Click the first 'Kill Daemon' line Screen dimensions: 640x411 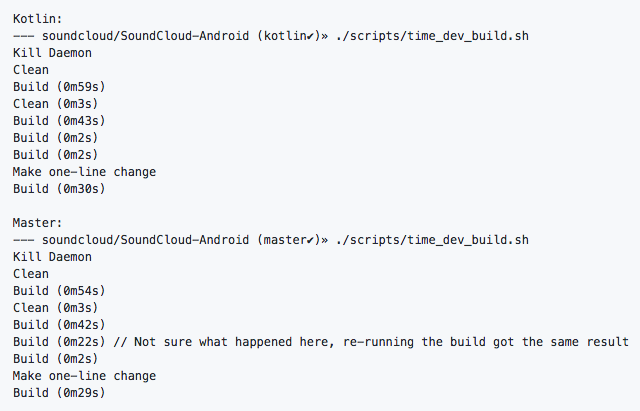pos(52,53)
